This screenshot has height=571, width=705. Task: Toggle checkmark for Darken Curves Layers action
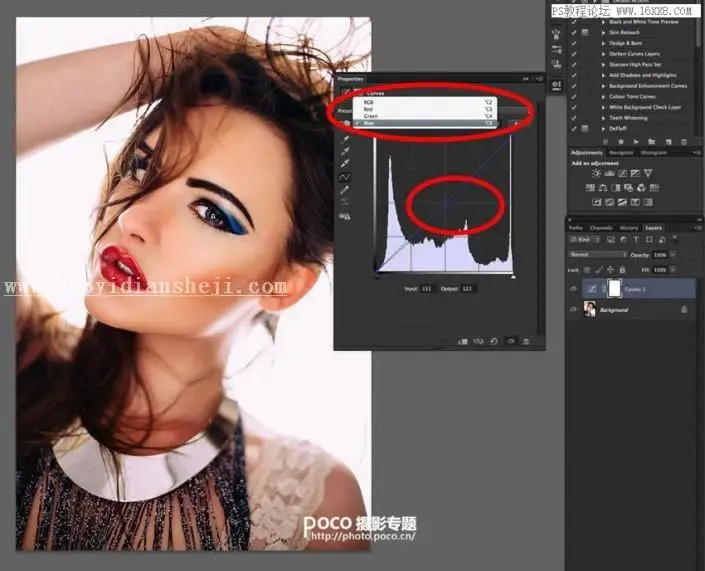point(574,54)
